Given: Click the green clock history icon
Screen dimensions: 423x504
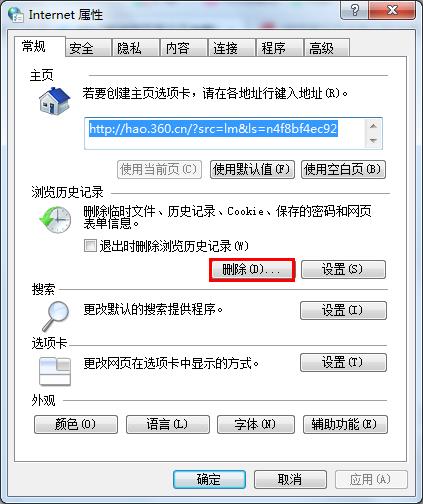Looking at the screenshot, I should [55, 220].
